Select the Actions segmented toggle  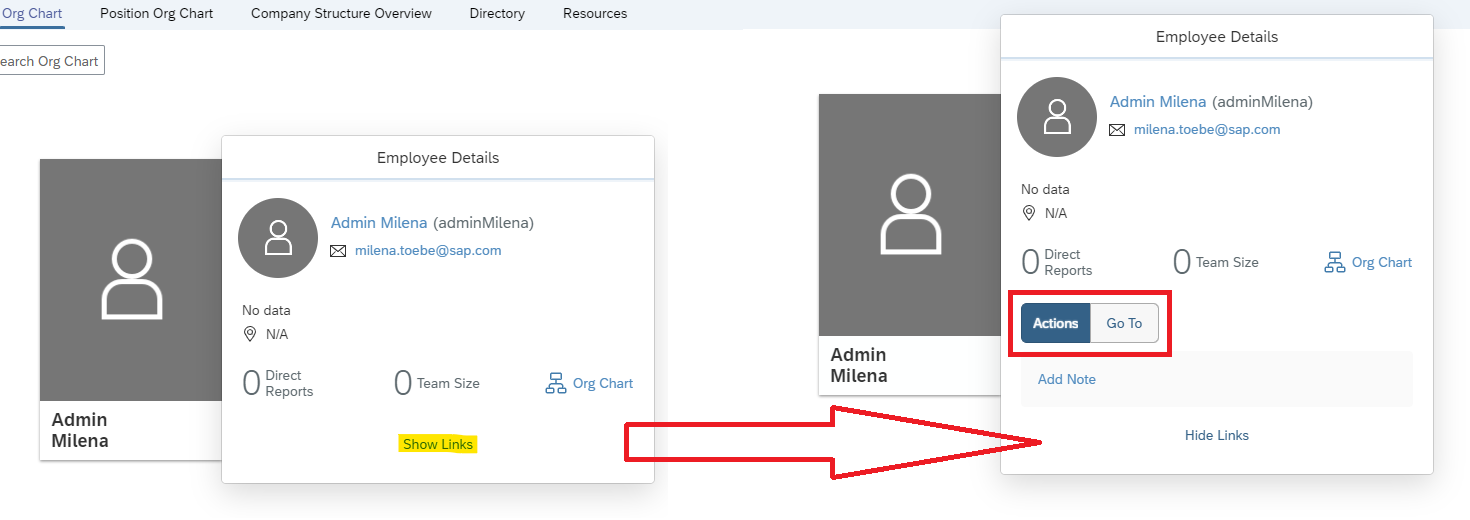1055,323
